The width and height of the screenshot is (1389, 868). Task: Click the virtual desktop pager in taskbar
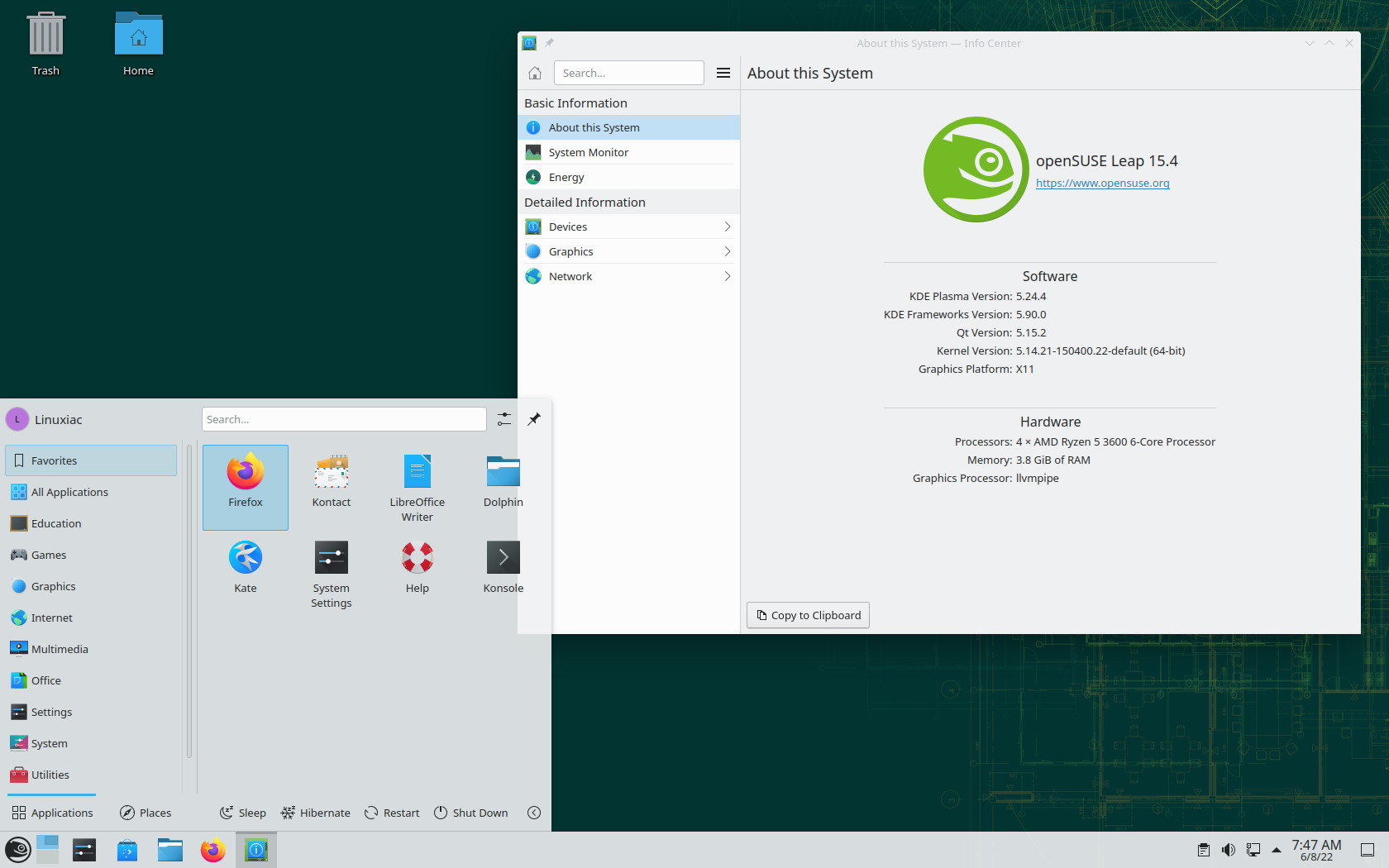tap(48, 850)
